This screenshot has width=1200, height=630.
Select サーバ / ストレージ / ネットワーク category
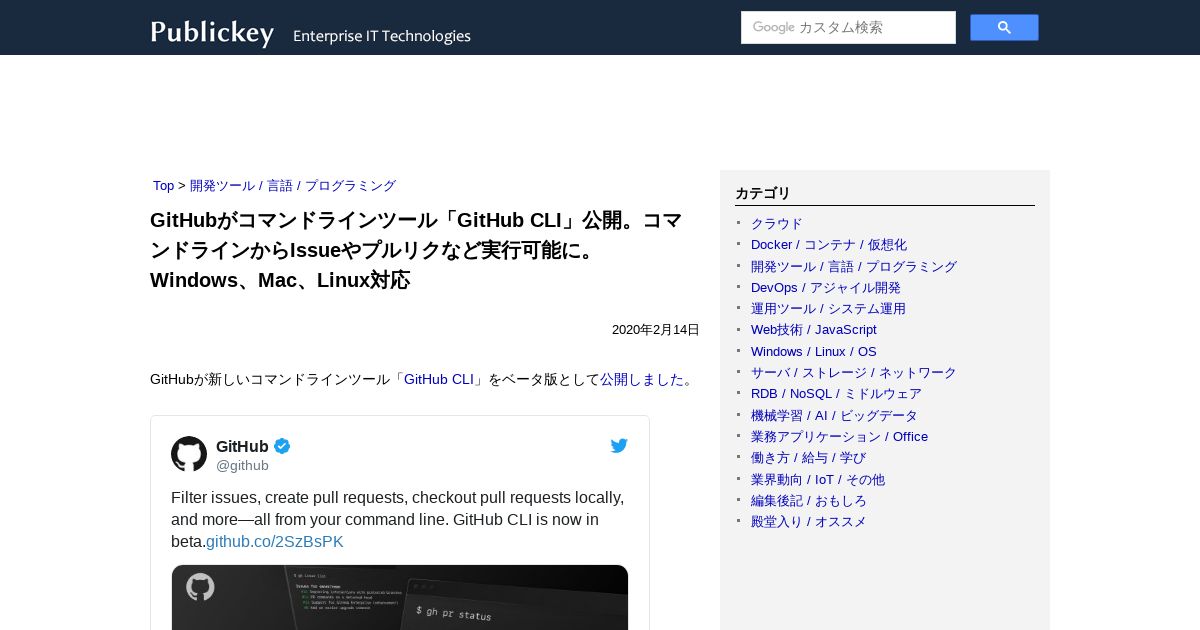tap(854, 373)
